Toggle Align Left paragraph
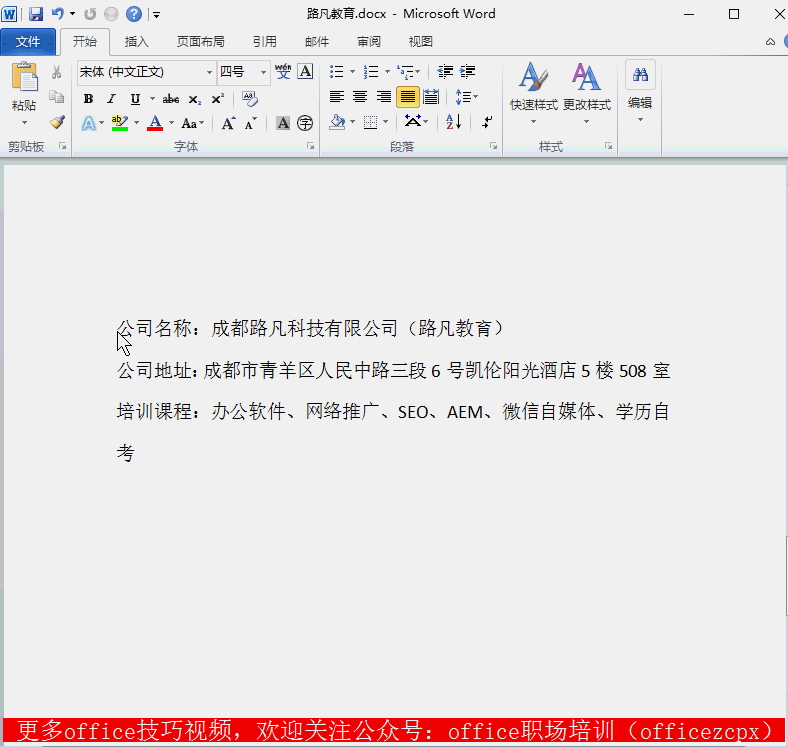 click(x=337, y=97)
